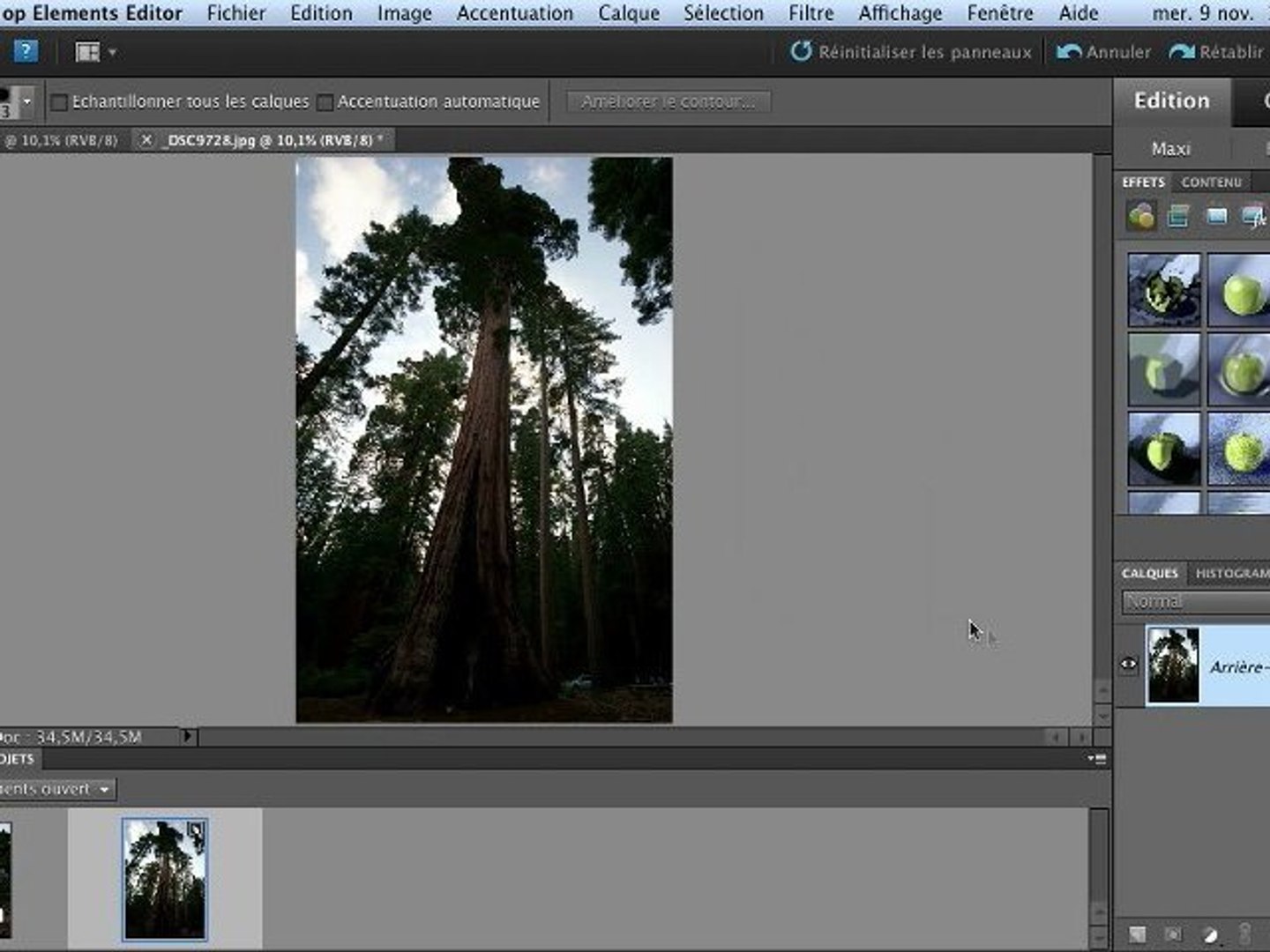Viewport: 1270px width, 952px height.
Task: Open the brush preset picker dropdown arrow
Action: [26, 101]
